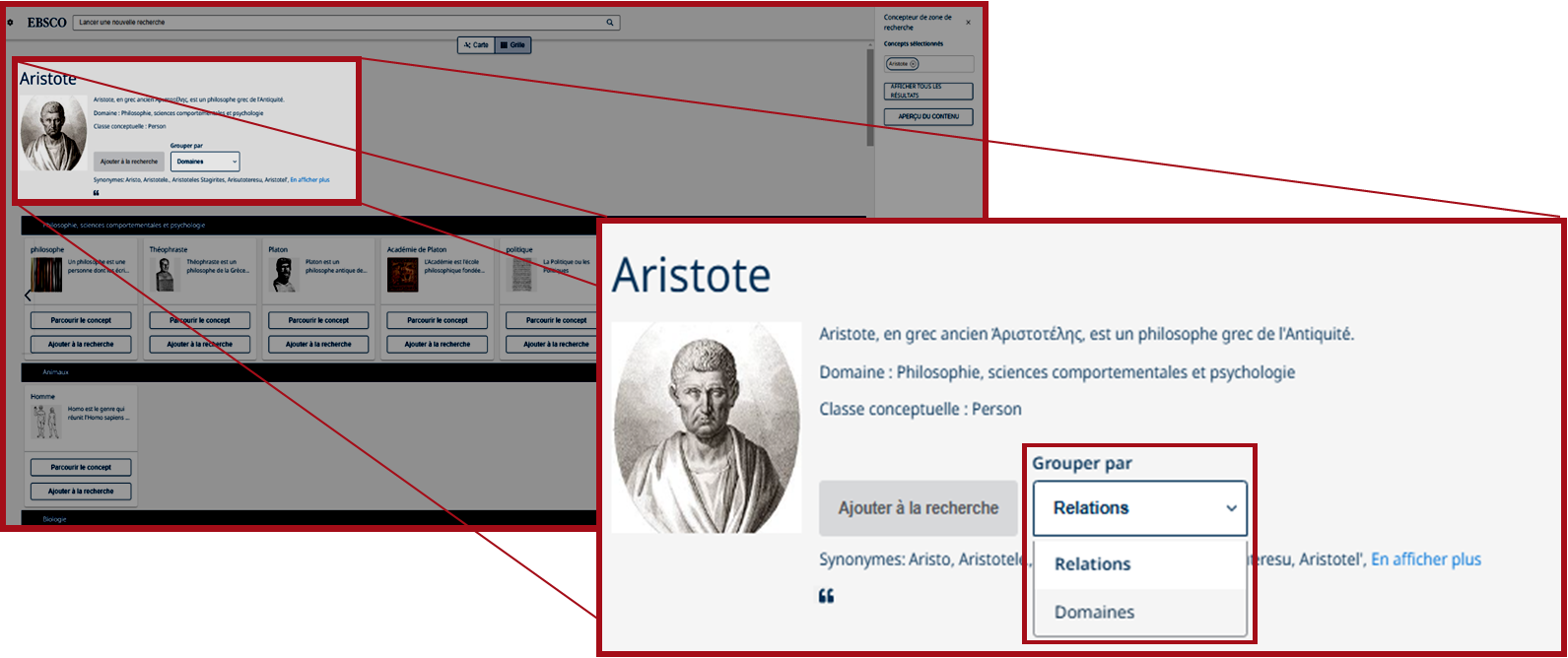Choose Domaines in the open dropdown list
The image size is (1568, 658).
pyautogui.click(x=1094, y=613)
